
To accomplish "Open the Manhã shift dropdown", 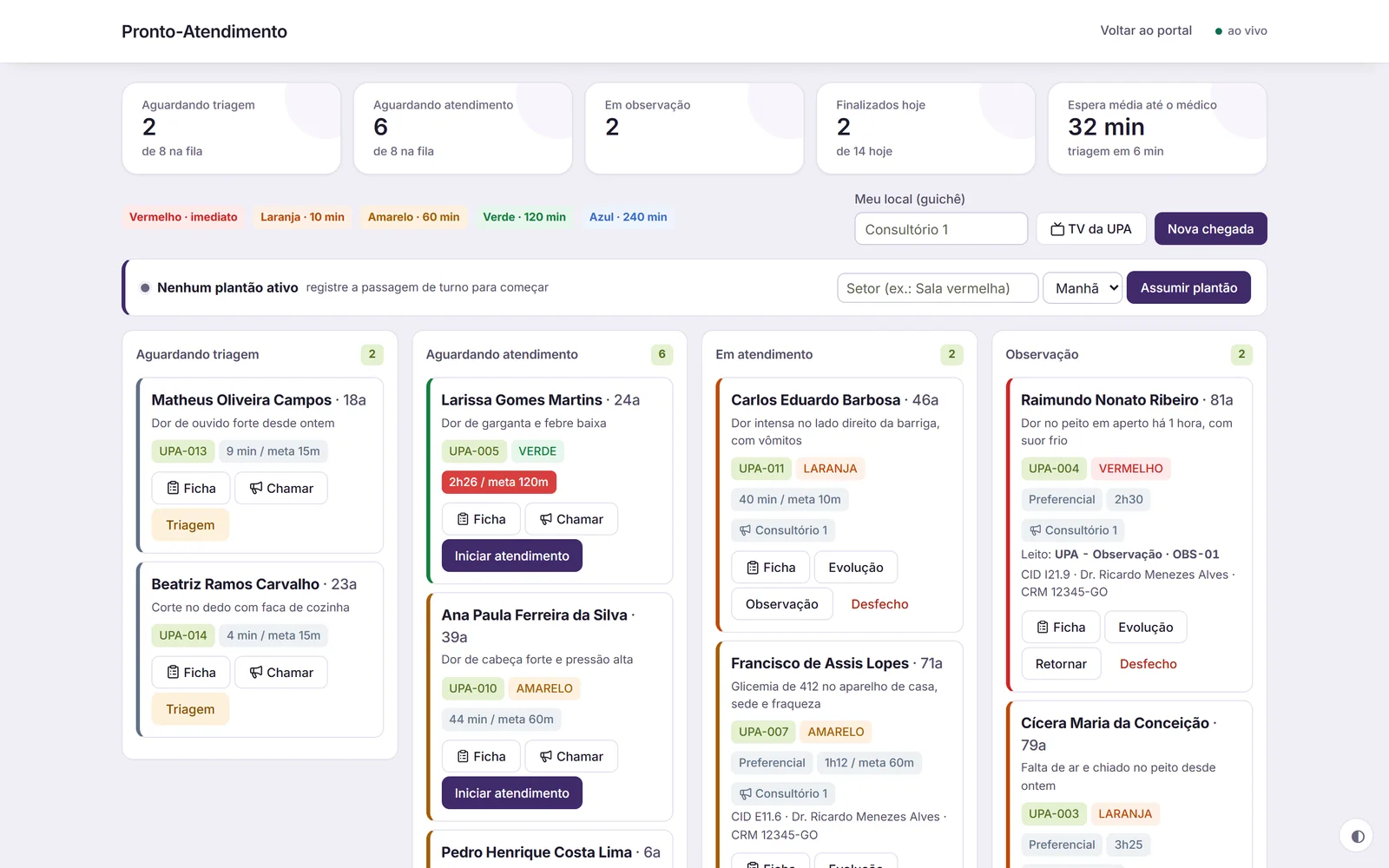I will pyautogui.click(x=1083, y=288).
